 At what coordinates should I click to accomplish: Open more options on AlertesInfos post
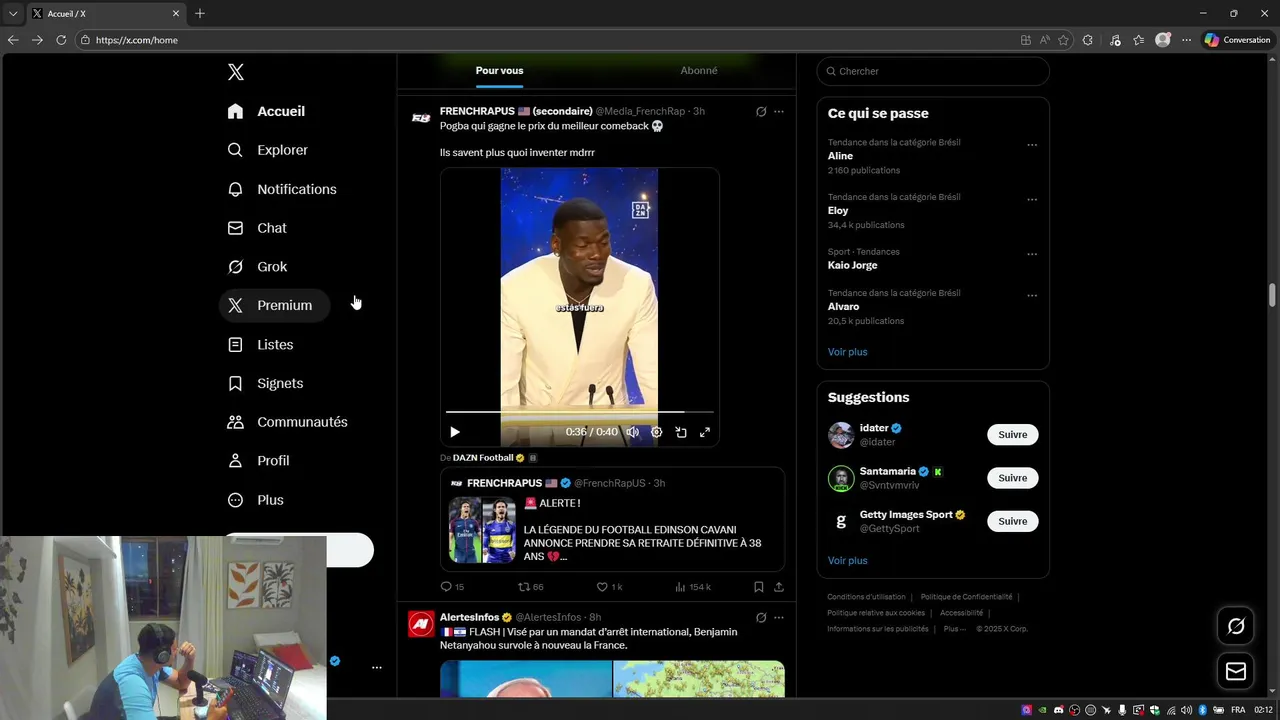pos(779,617)
